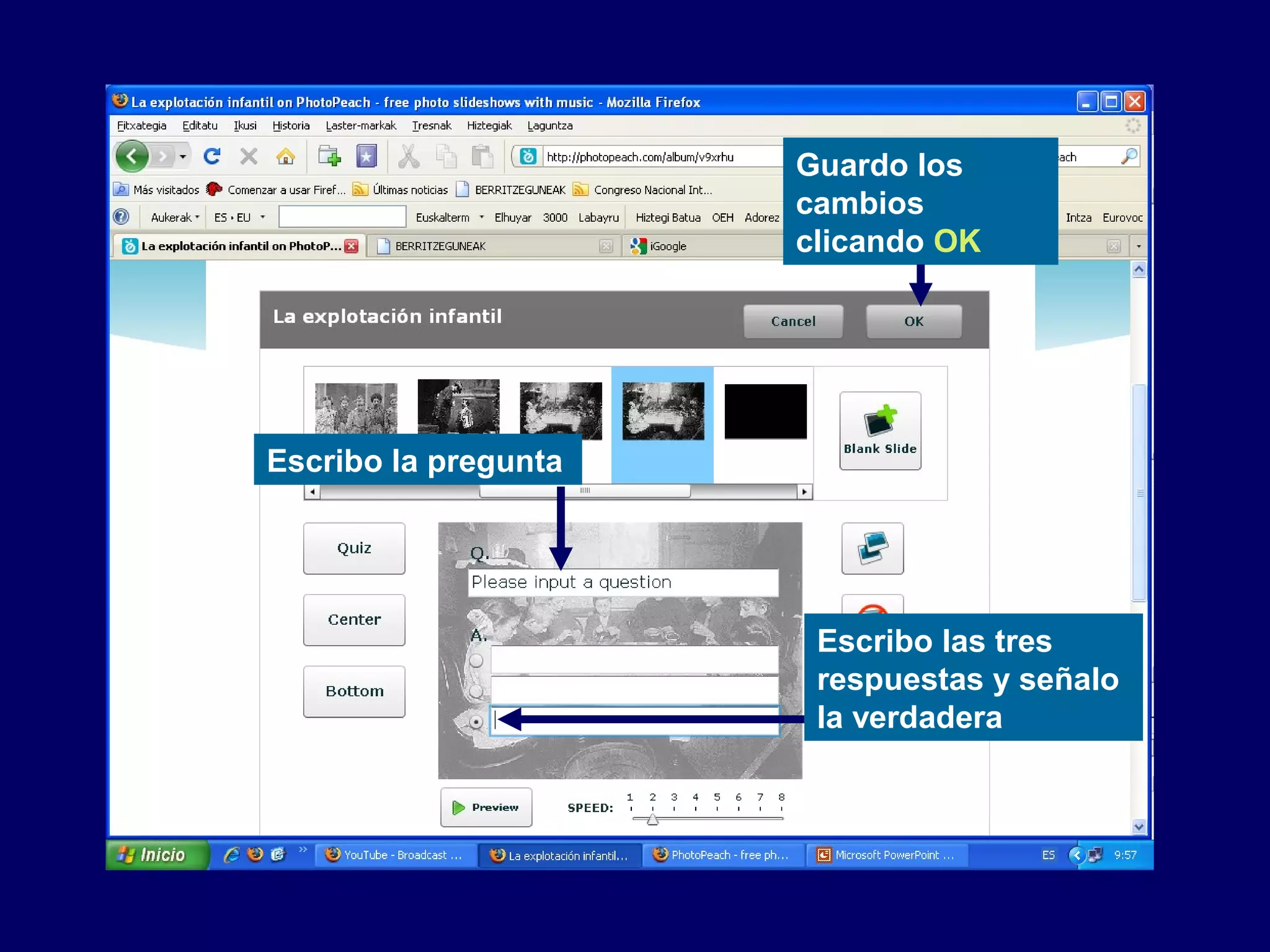Click the SPEED slider handle

click(x=652, y=819)
